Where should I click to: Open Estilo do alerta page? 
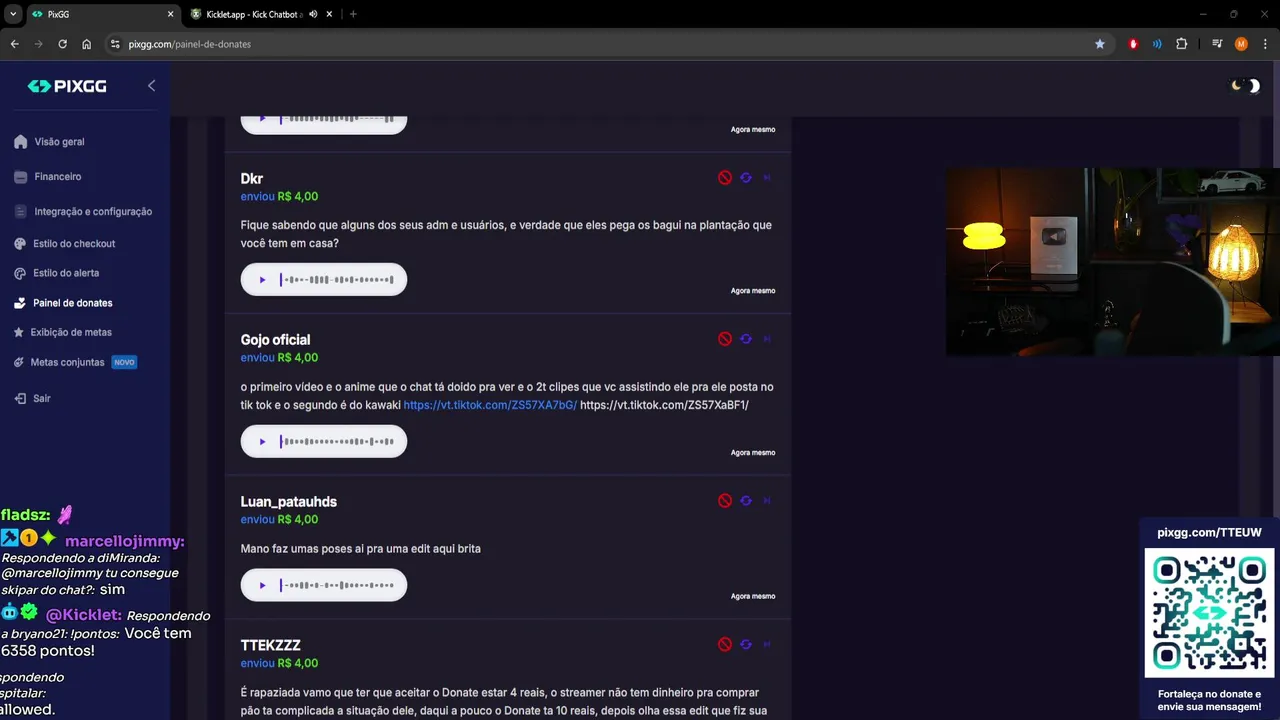(66, 273)
